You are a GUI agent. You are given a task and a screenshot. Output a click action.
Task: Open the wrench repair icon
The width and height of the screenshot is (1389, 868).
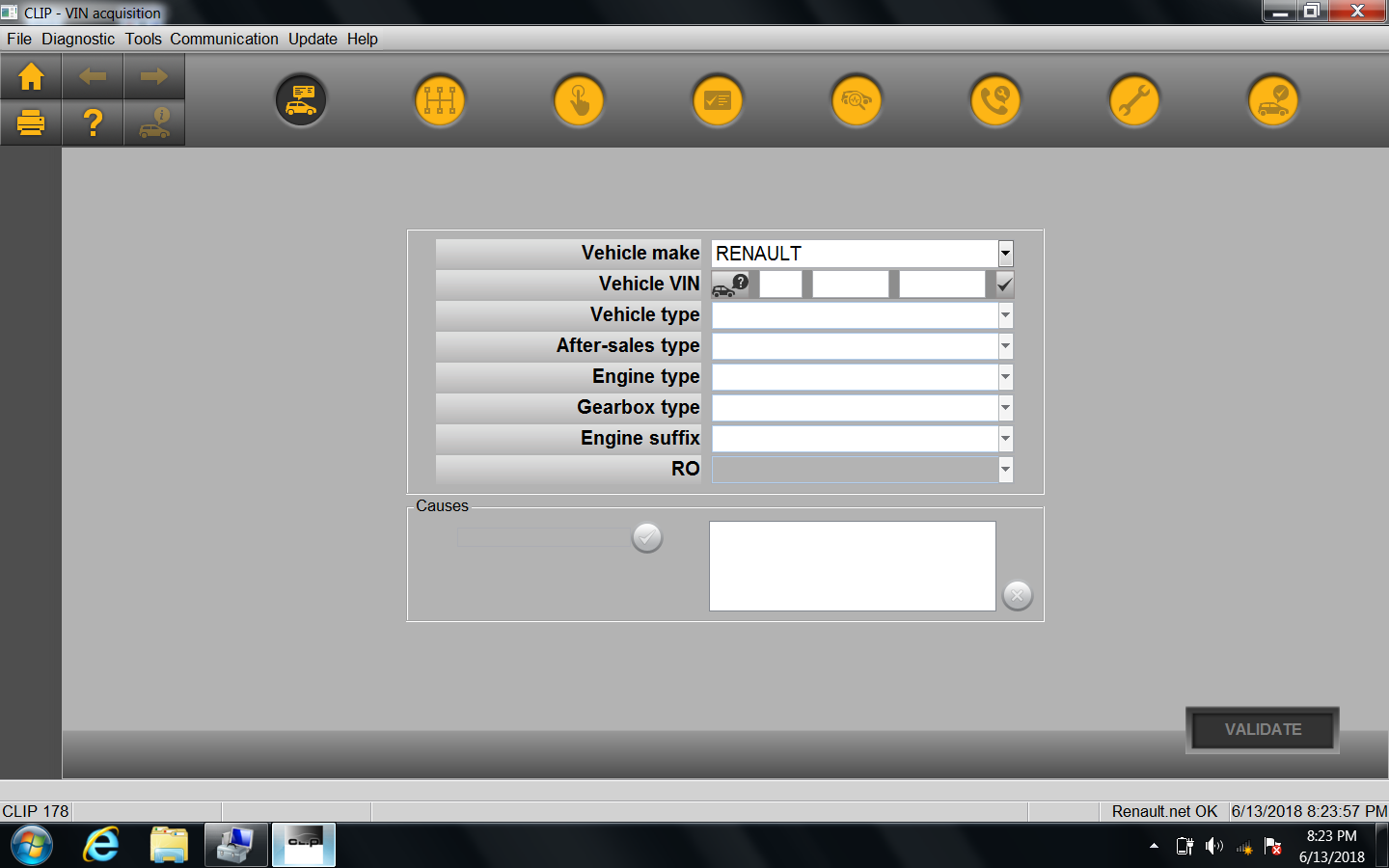(1134, 100)
